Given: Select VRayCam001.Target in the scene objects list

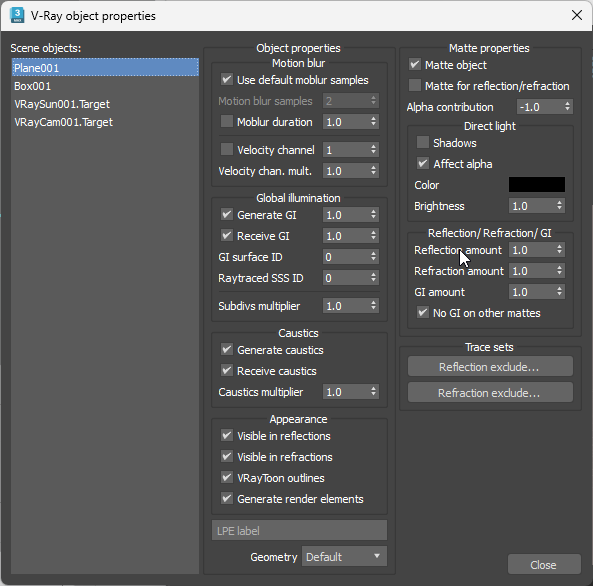Looking at the screenshot, I should coord(105,122).
